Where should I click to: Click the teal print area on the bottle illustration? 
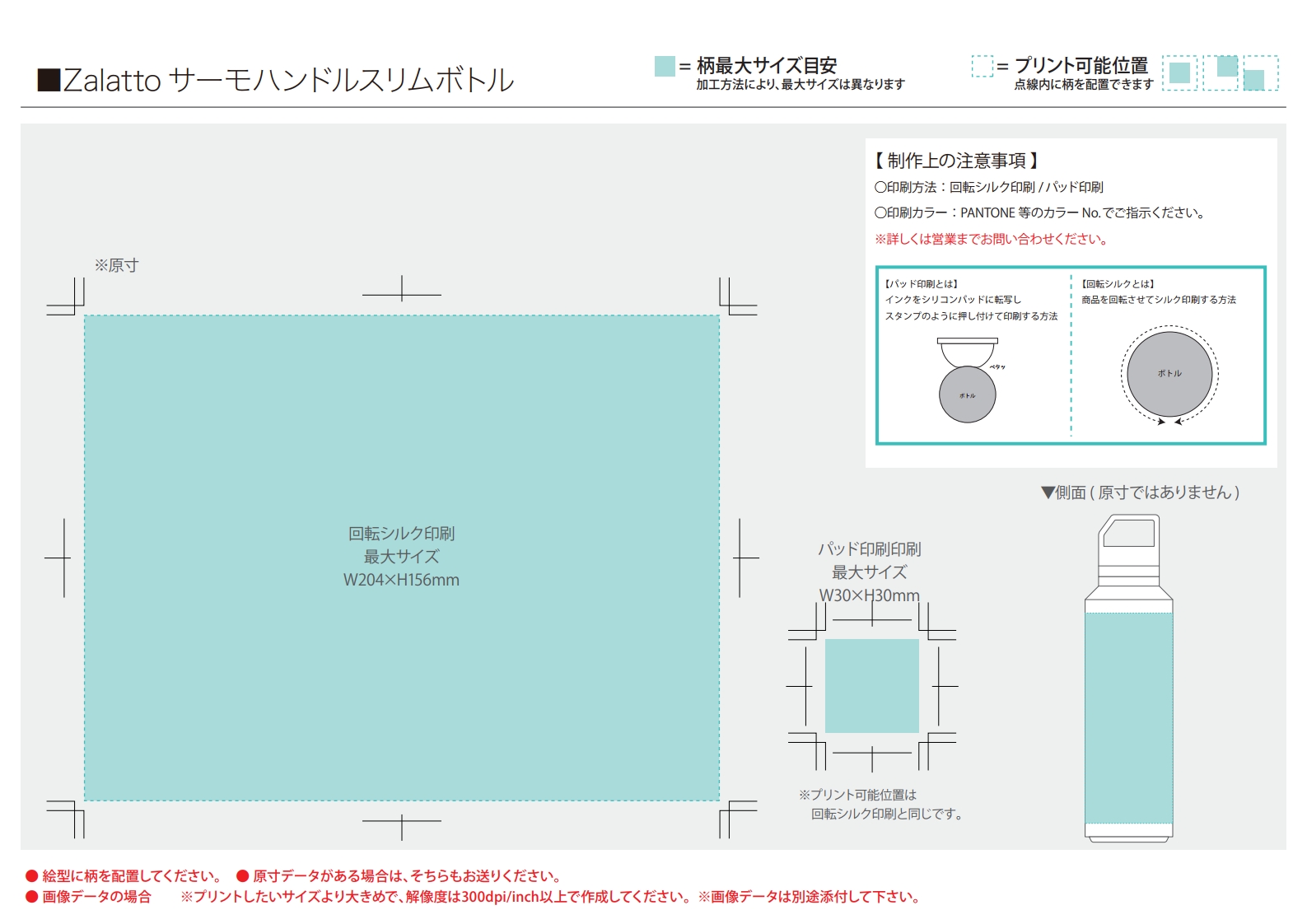tap(1128, 717)
